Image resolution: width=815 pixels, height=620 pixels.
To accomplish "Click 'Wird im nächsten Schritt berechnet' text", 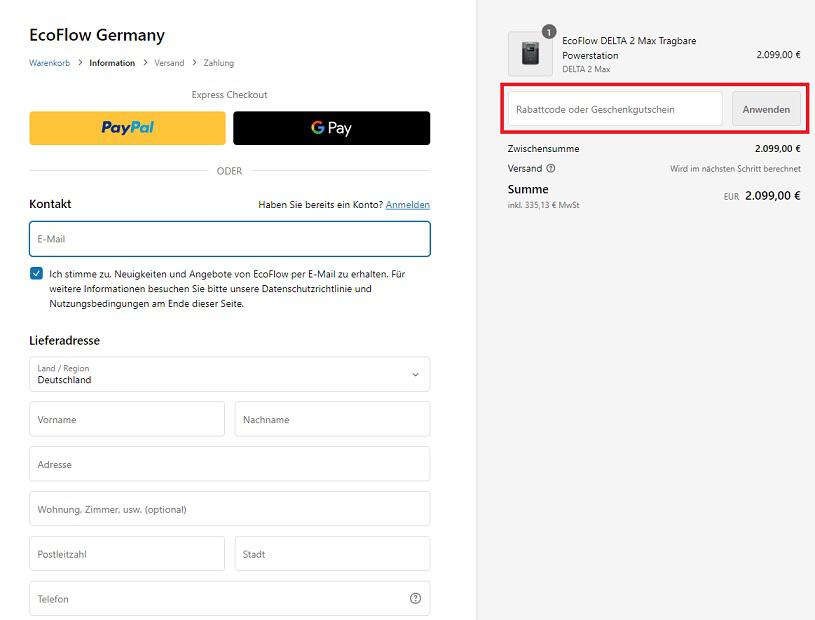I will 735,169.
